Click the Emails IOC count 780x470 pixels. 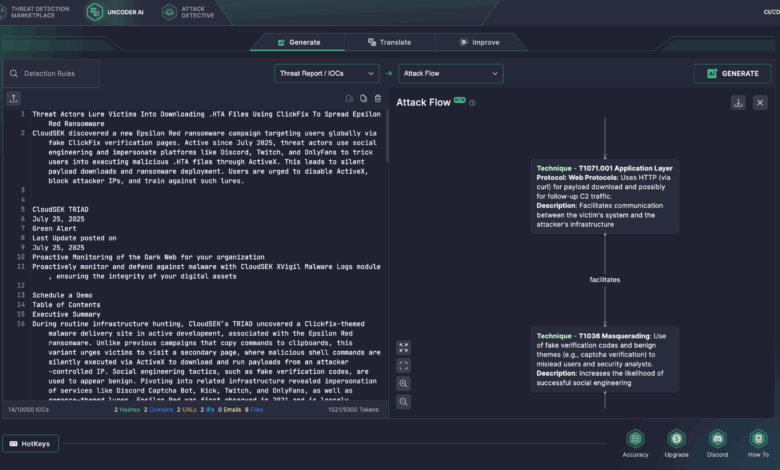coord(229,410)
